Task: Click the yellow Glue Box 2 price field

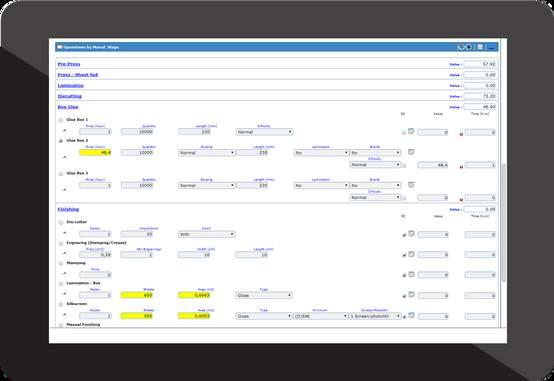Action: coord(95,153)
